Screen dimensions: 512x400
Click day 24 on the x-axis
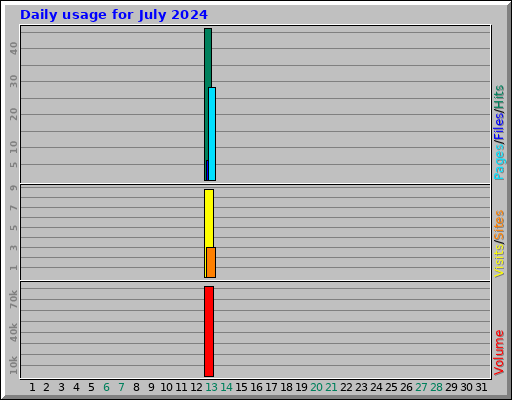[x=376, y=387]
